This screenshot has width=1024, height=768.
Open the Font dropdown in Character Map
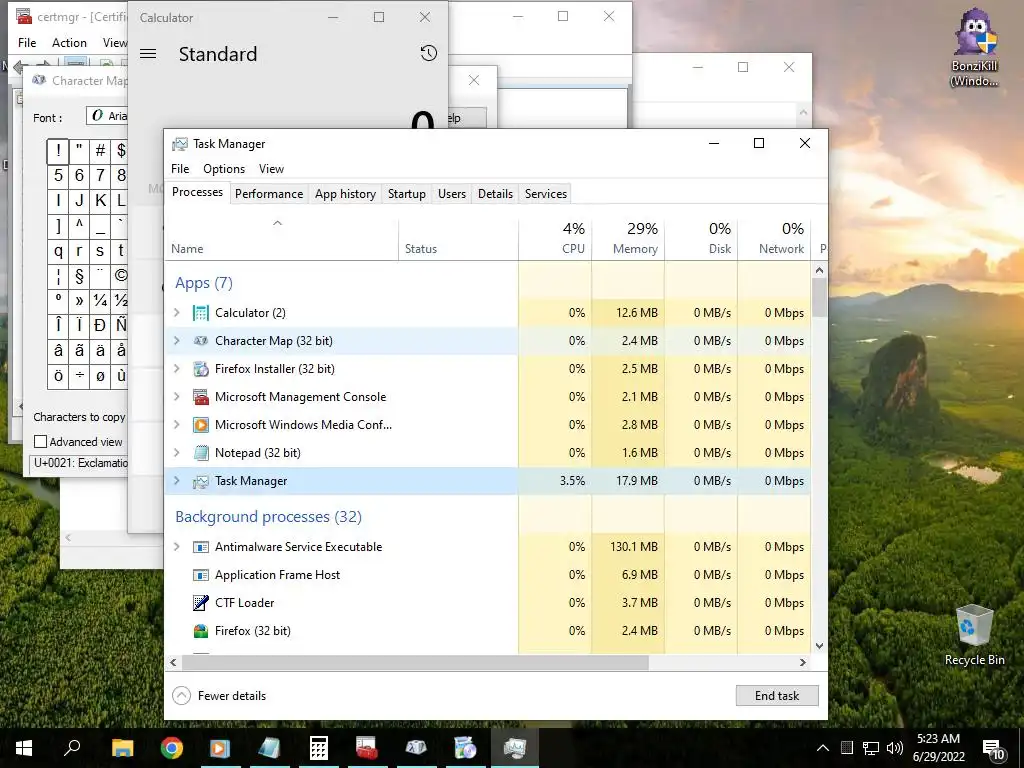tap(108, 116)
